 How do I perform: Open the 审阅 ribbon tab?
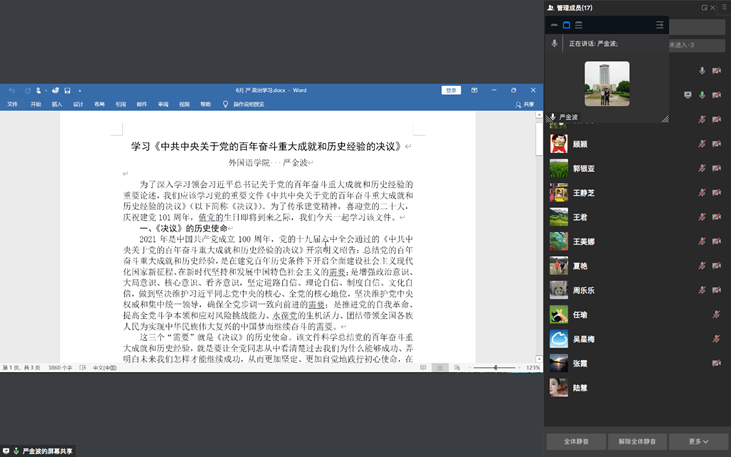(163, 104)
